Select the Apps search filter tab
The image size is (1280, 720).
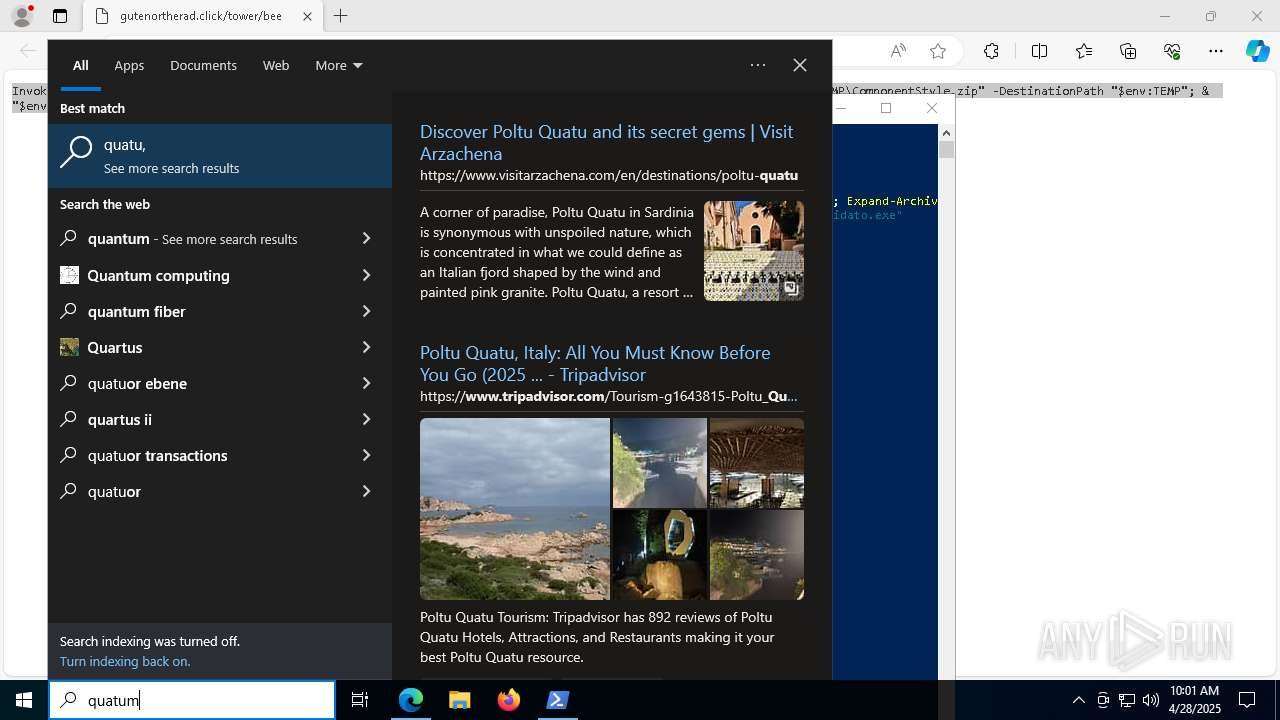[129, 65]
